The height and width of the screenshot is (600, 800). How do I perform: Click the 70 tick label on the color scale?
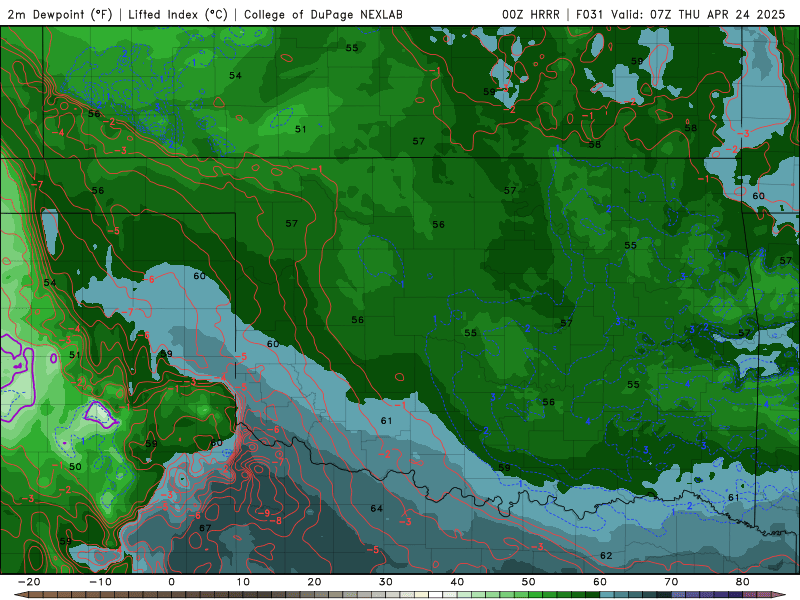point(671,582)
